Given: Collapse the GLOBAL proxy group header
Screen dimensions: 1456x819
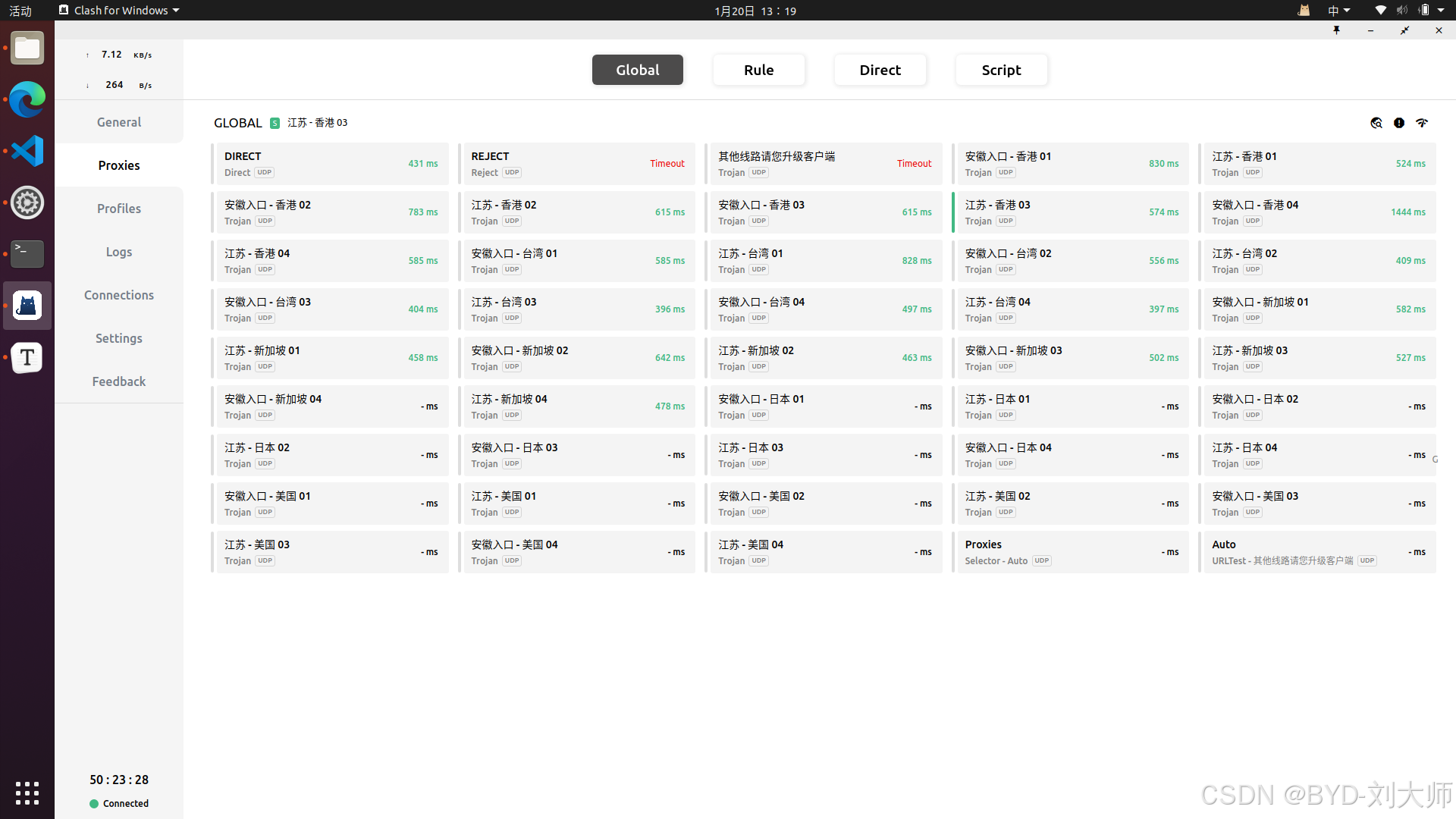Looking at the screenshot, I should pyautogui.click(x=238, y=123).
